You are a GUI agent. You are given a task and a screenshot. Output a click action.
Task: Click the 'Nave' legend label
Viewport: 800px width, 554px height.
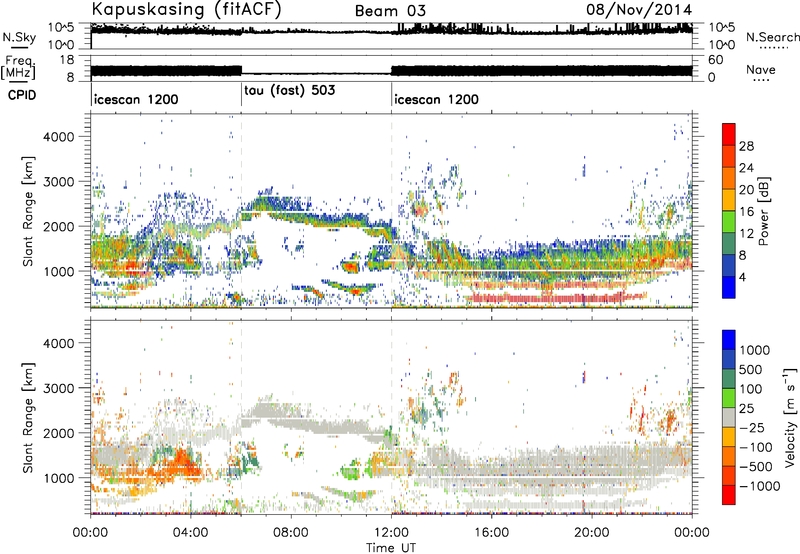(761, 69)
